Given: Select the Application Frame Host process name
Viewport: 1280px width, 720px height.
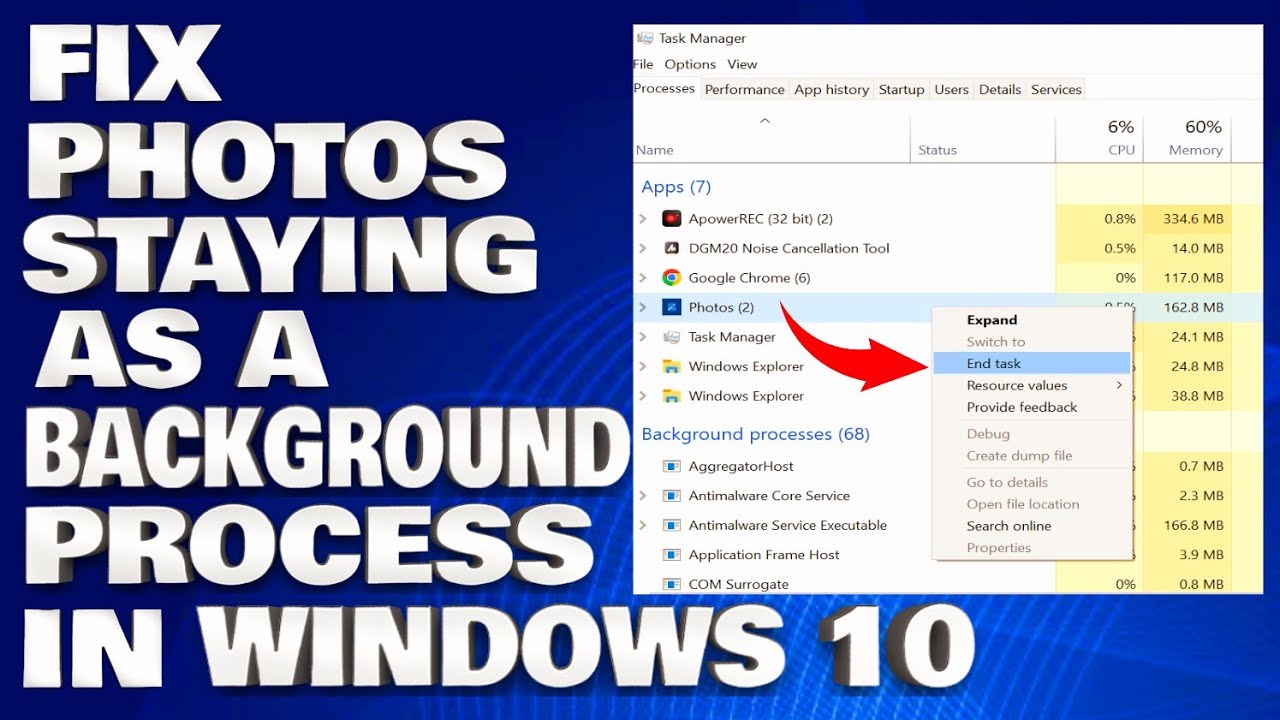Looking at the screenshot, I should [764, 555].
